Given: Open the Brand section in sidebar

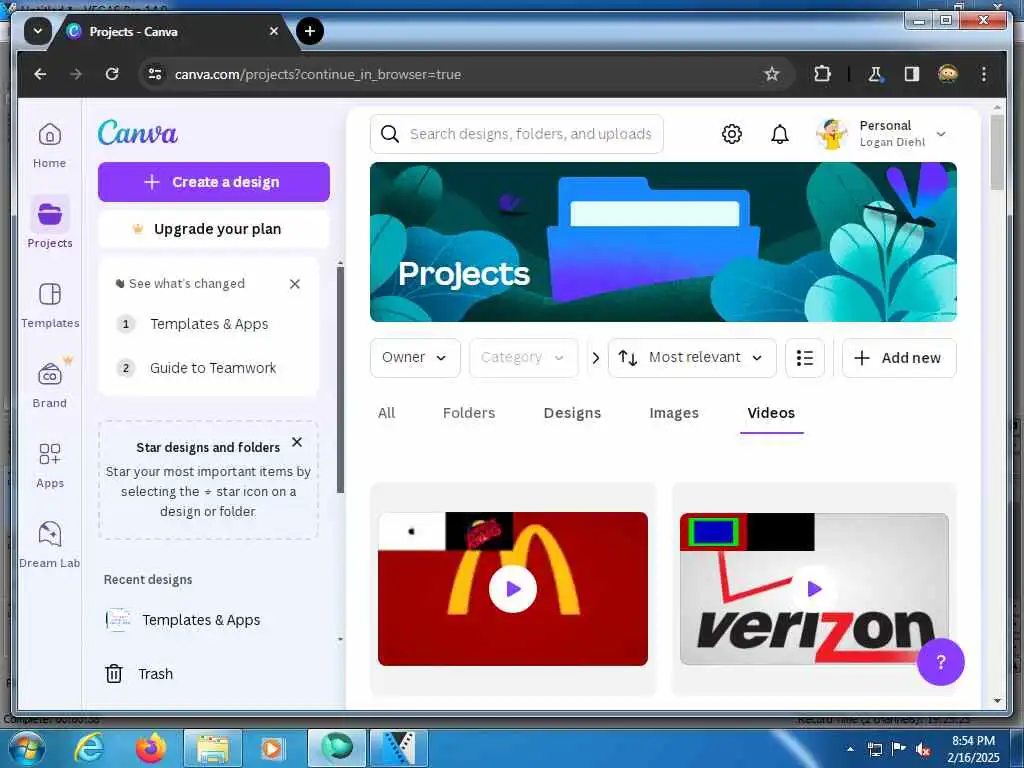Looking at the screenshot, I should point(50,384).
